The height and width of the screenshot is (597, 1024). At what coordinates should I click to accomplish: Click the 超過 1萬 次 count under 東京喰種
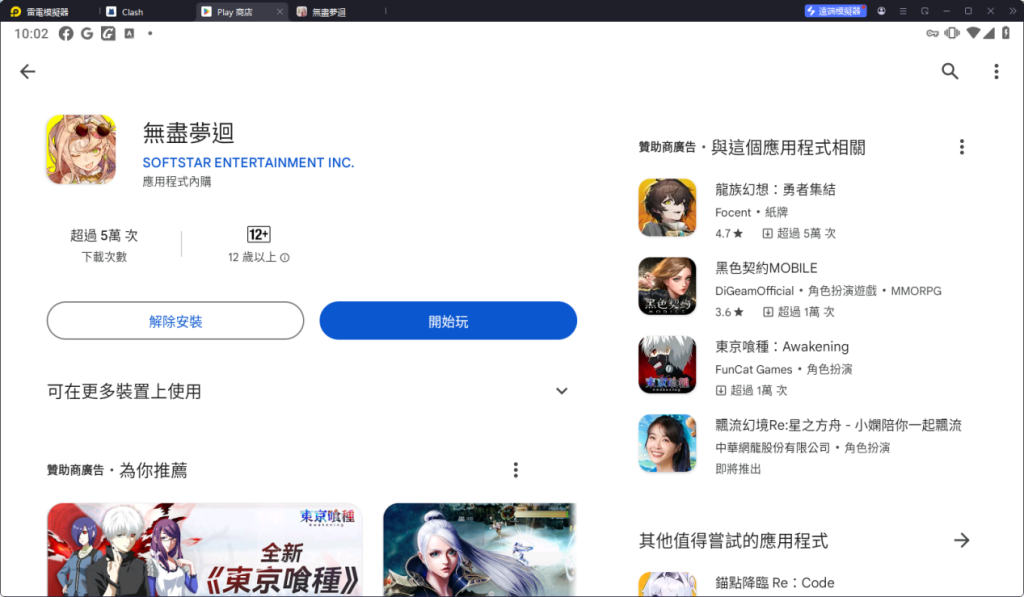pos(752,390)
